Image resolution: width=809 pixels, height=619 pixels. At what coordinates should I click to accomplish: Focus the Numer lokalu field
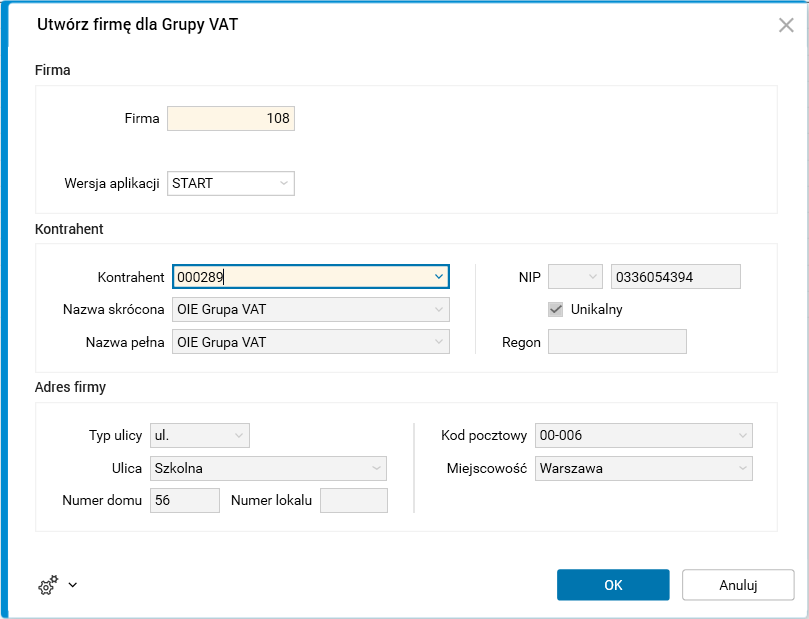[x=353, y=500]
